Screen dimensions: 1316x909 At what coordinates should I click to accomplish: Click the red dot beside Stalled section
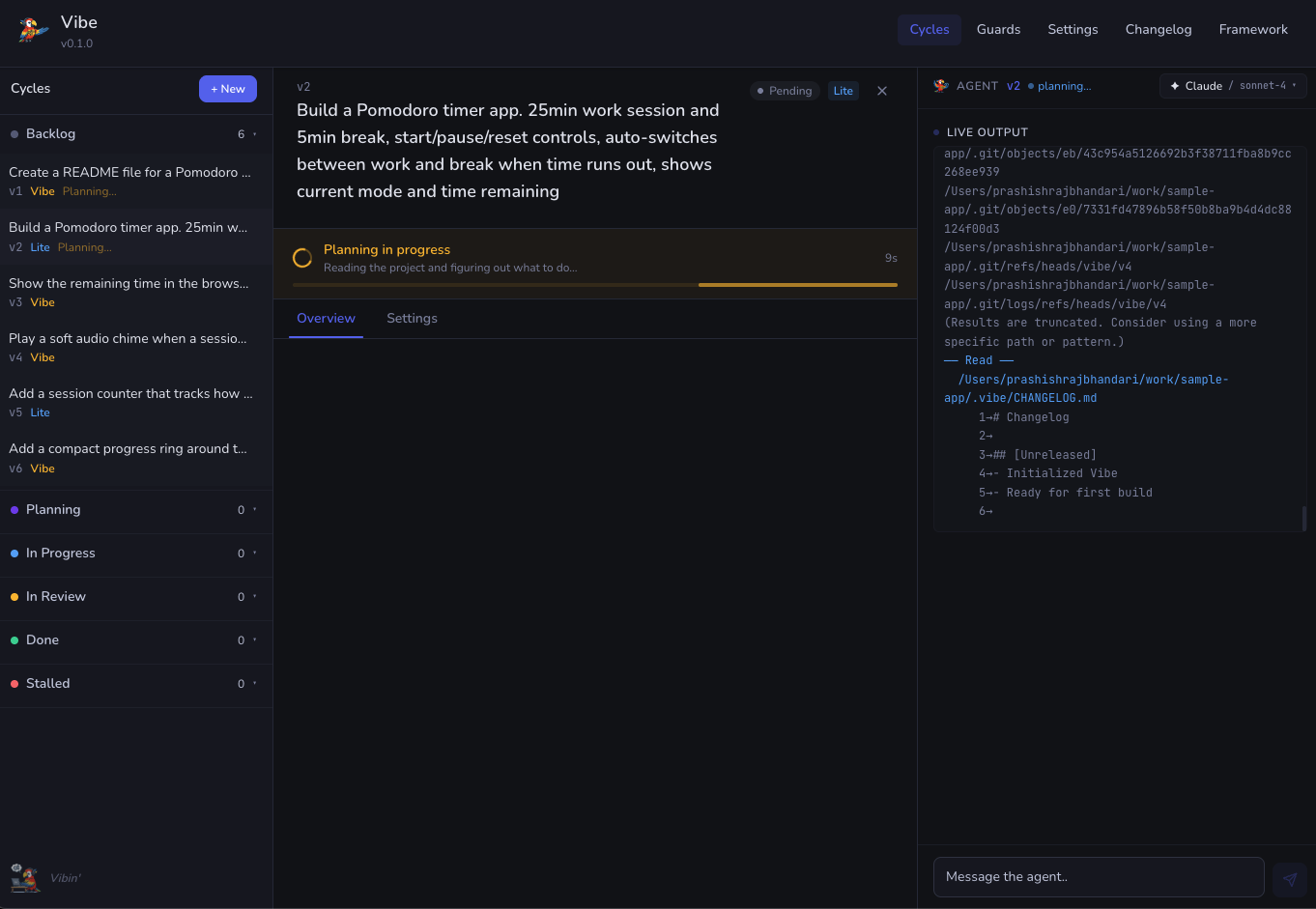pos(13,683)
